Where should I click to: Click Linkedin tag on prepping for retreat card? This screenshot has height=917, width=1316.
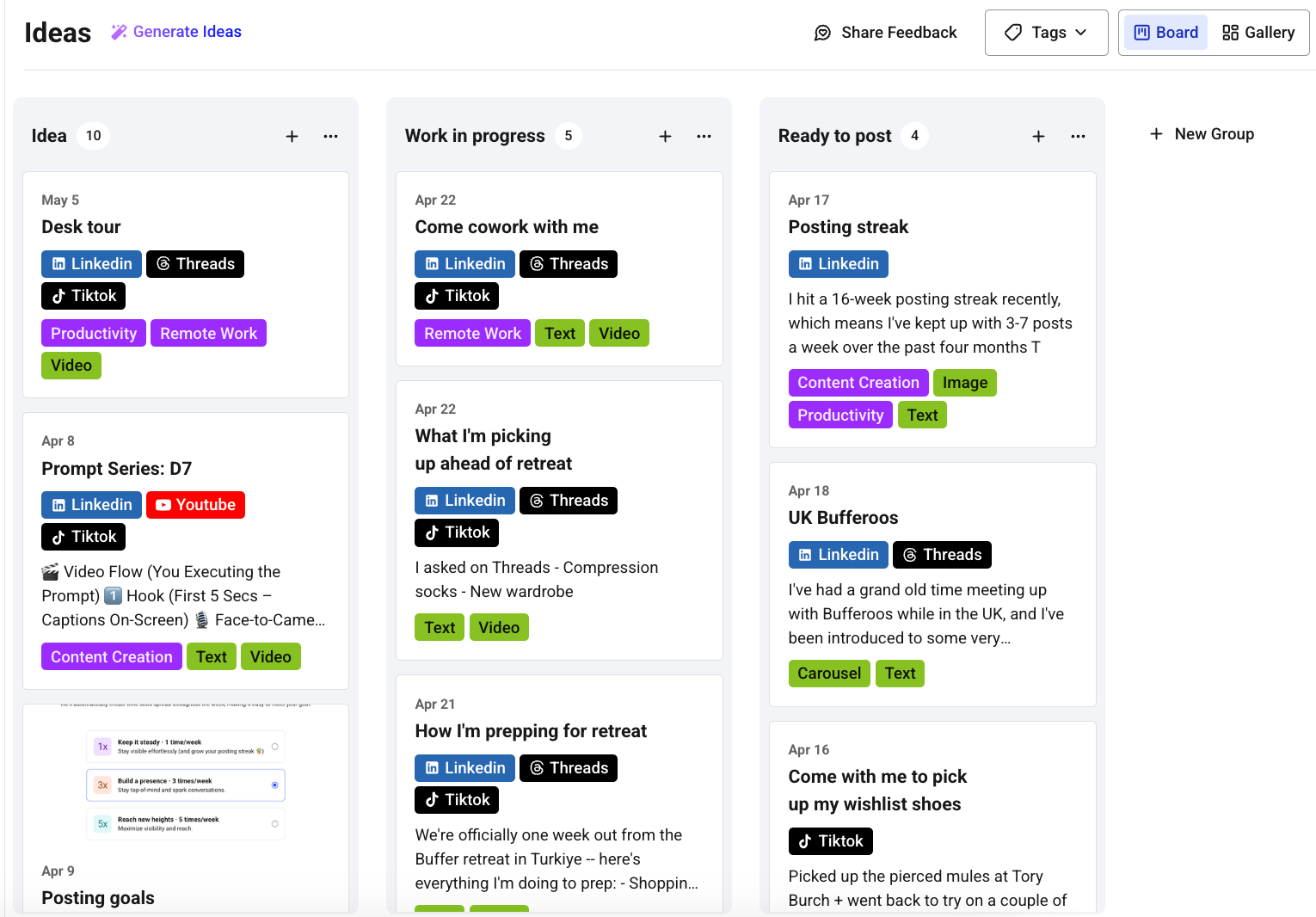click(464, 768)
